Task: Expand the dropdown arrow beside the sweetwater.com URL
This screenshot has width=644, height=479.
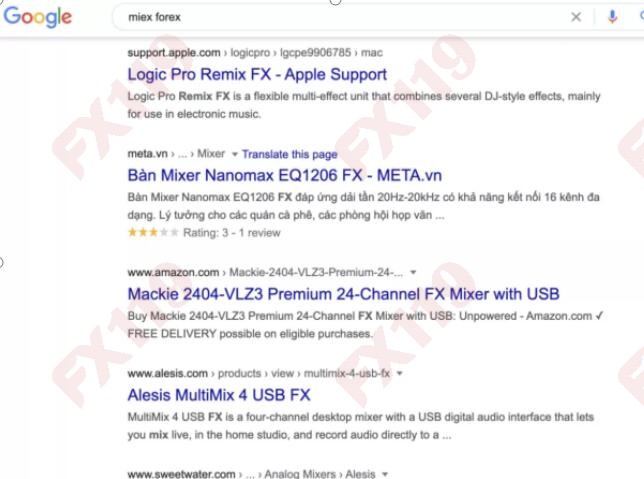Action: pos(384,474)
